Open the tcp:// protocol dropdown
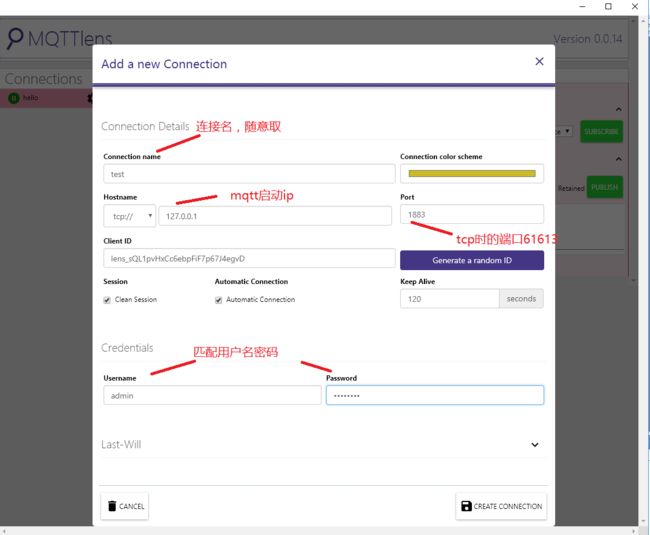Image resolution: width=650 pixels, height=535 pixels. (x=129, y=216)
